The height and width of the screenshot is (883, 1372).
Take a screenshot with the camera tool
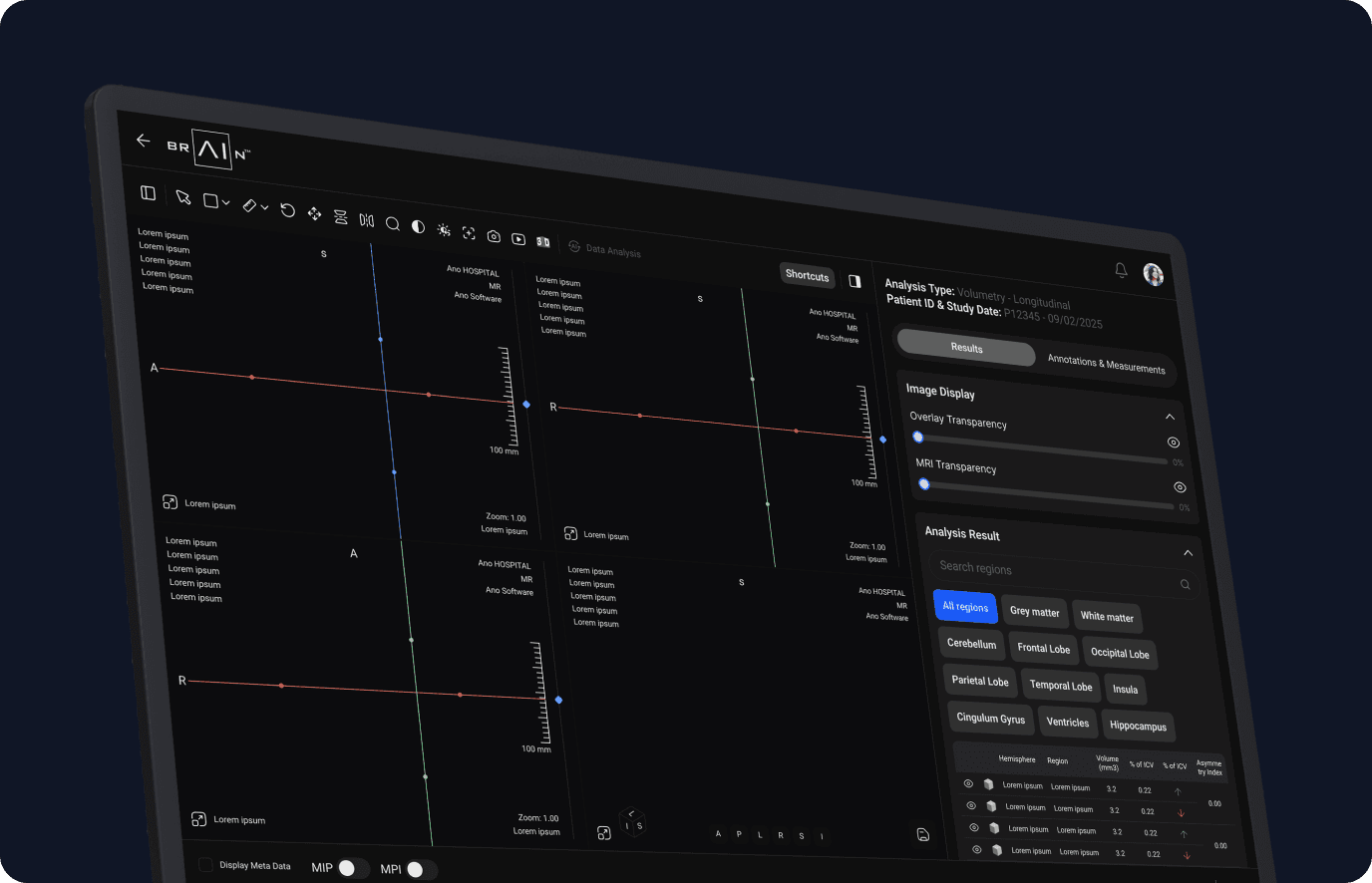click(493, 236)
